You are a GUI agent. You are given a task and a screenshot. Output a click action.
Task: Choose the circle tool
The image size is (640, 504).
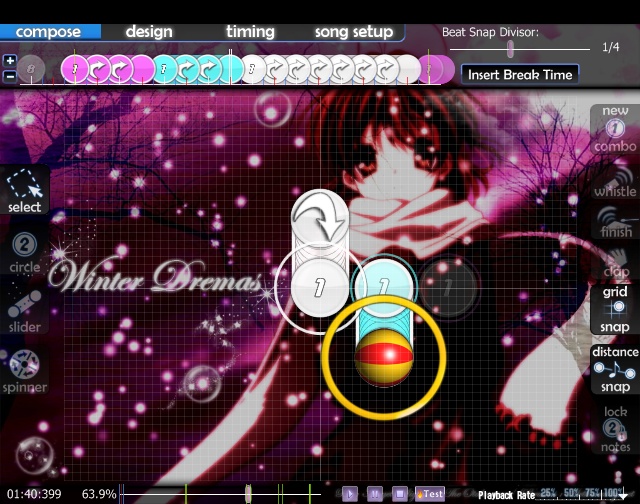pyautogui.click(x=24, y=252)
